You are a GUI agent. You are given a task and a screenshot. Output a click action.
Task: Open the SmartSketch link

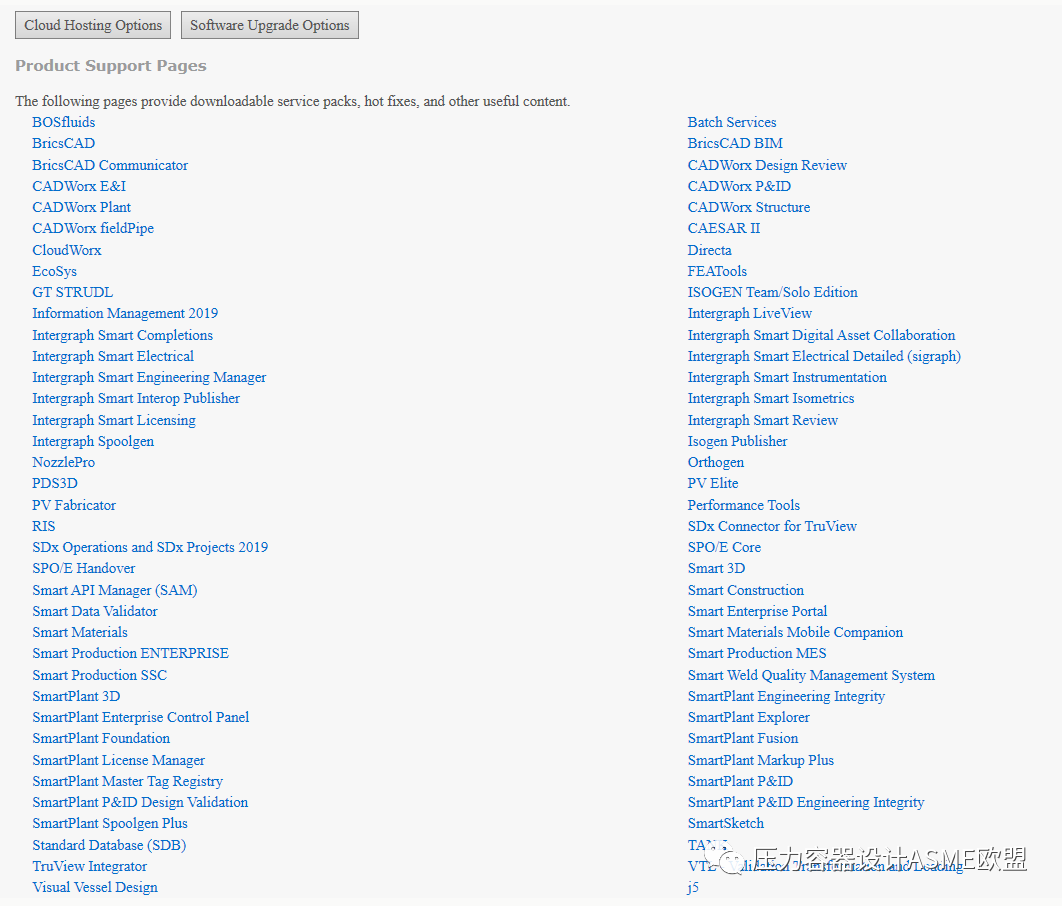point(725,823)
